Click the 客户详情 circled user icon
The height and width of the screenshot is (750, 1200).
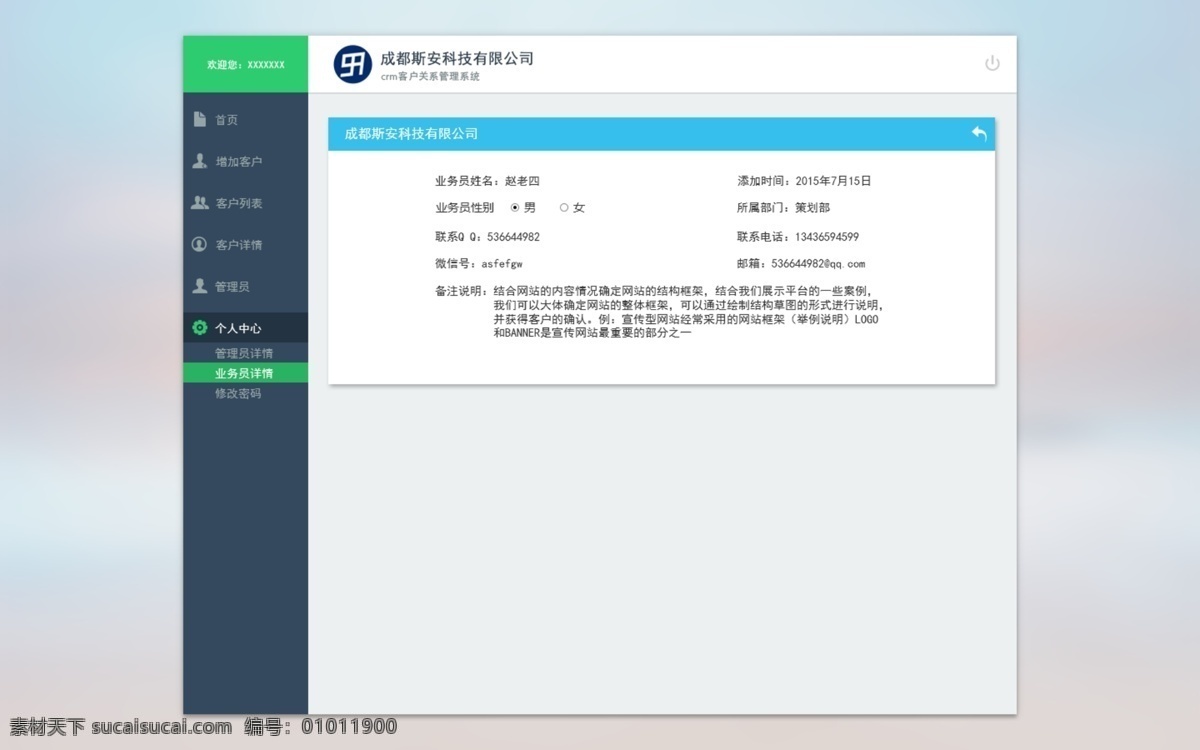click(200, 244)
